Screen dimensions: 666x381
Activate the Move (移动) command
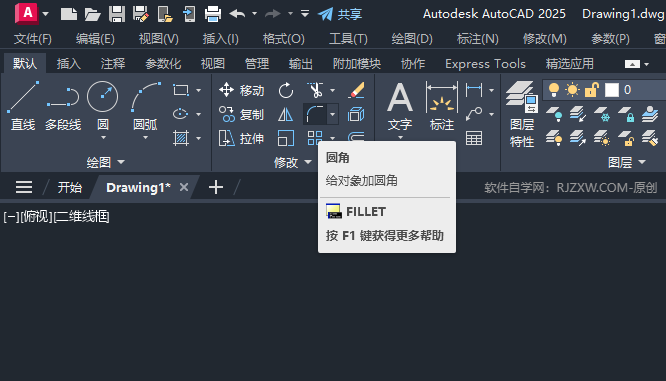241,90
